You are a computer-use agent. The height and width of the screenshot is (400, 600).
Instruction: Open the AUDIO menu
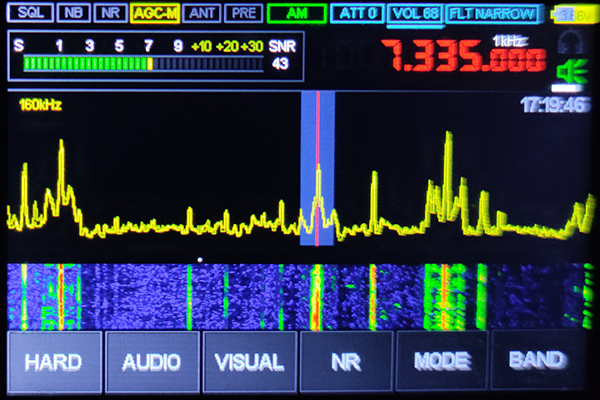pos(152,362)
